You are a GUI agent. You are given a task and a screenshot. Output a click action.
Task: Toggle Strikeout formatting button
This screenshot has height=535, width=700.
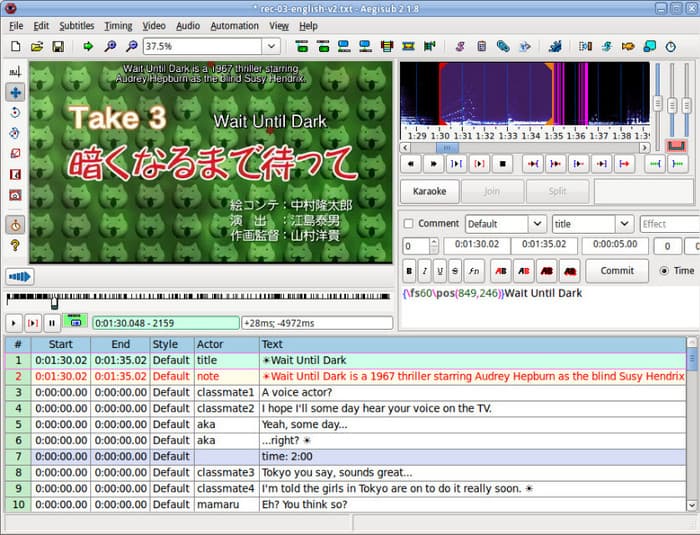point(454,271)
